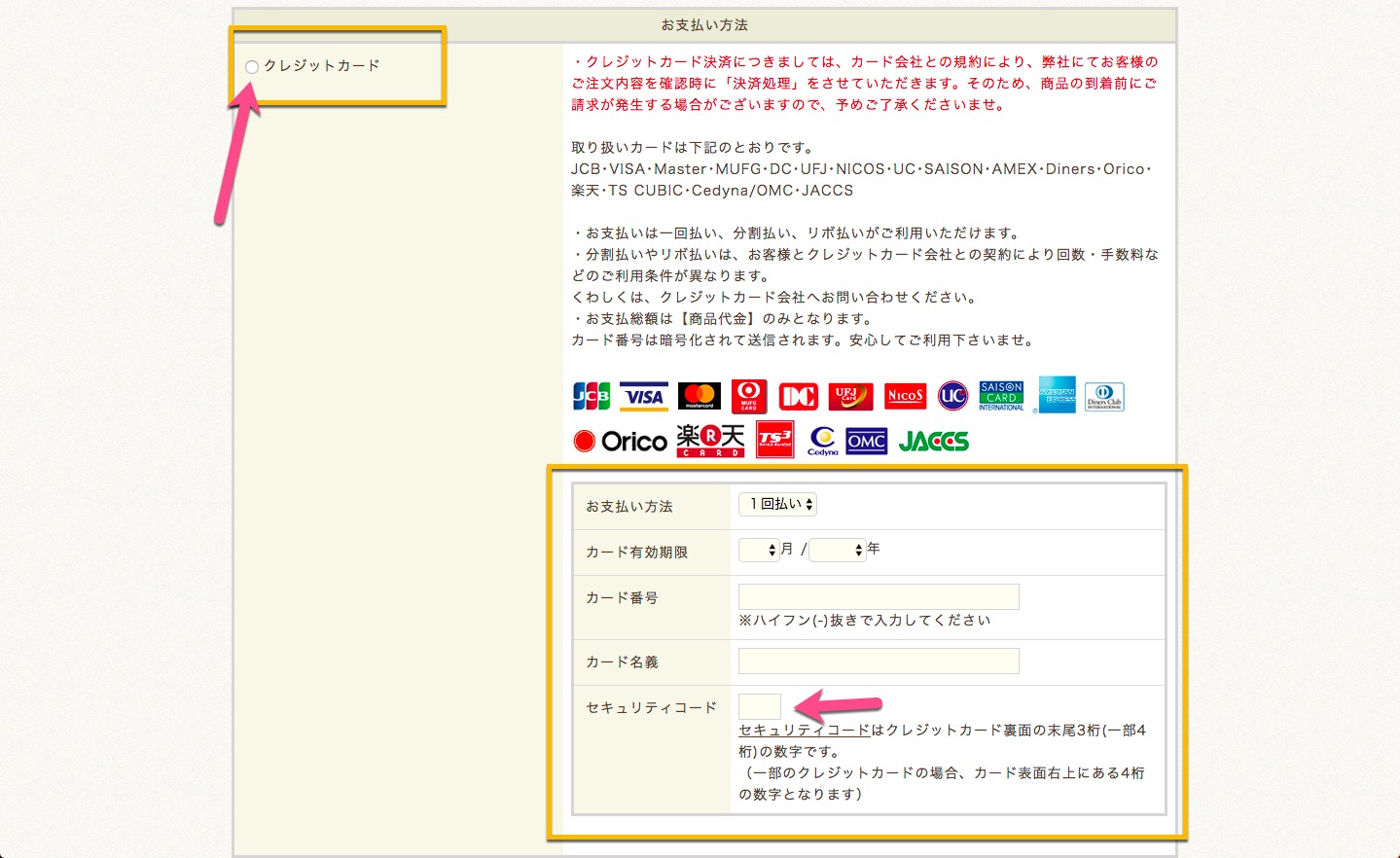This screenshot has width=1400, height=858.
Task: Click the Mastercard logo
Action: tap(699, 397)
